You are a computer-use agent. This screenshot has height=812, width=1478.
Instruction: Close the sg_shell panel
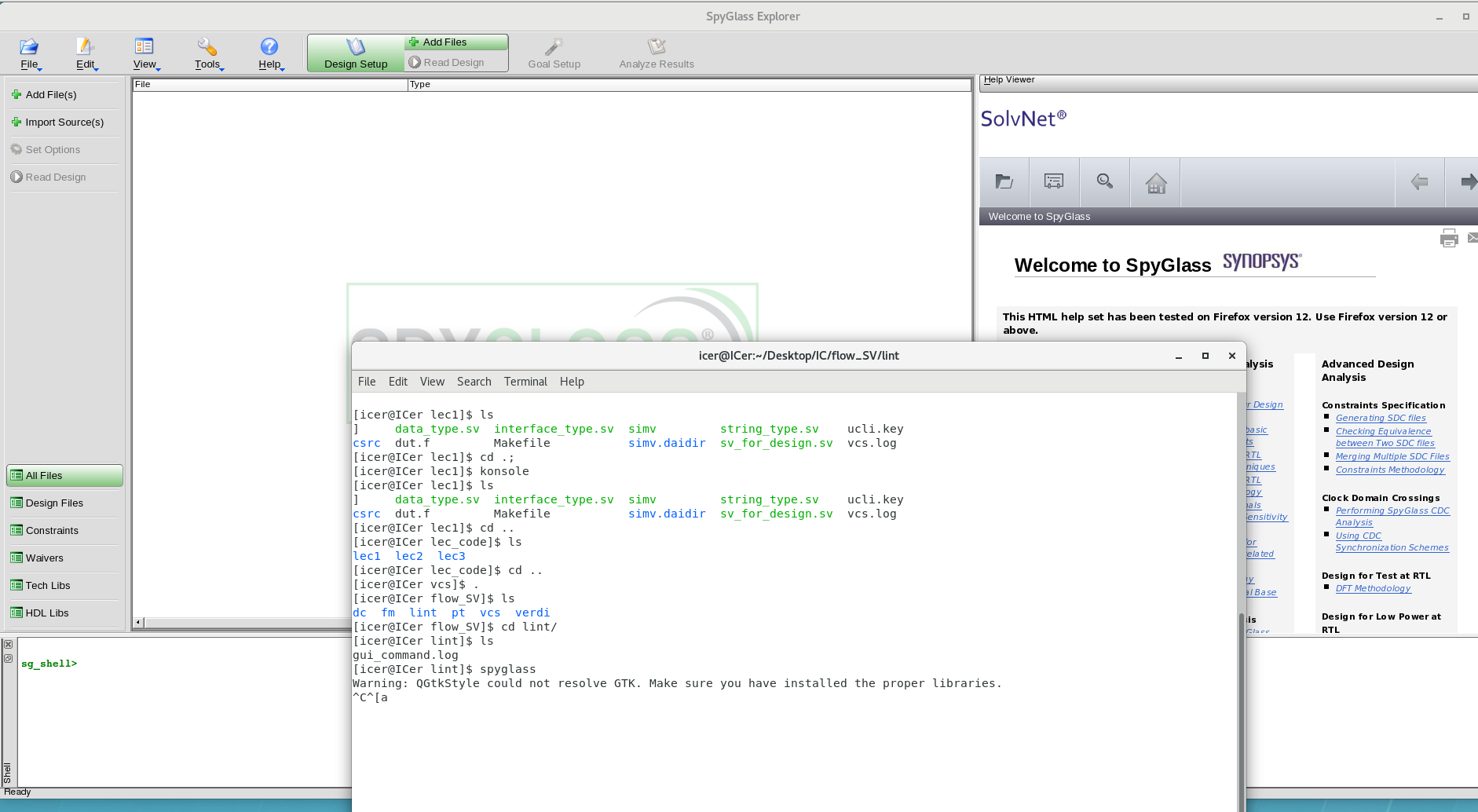coord(8,645)
